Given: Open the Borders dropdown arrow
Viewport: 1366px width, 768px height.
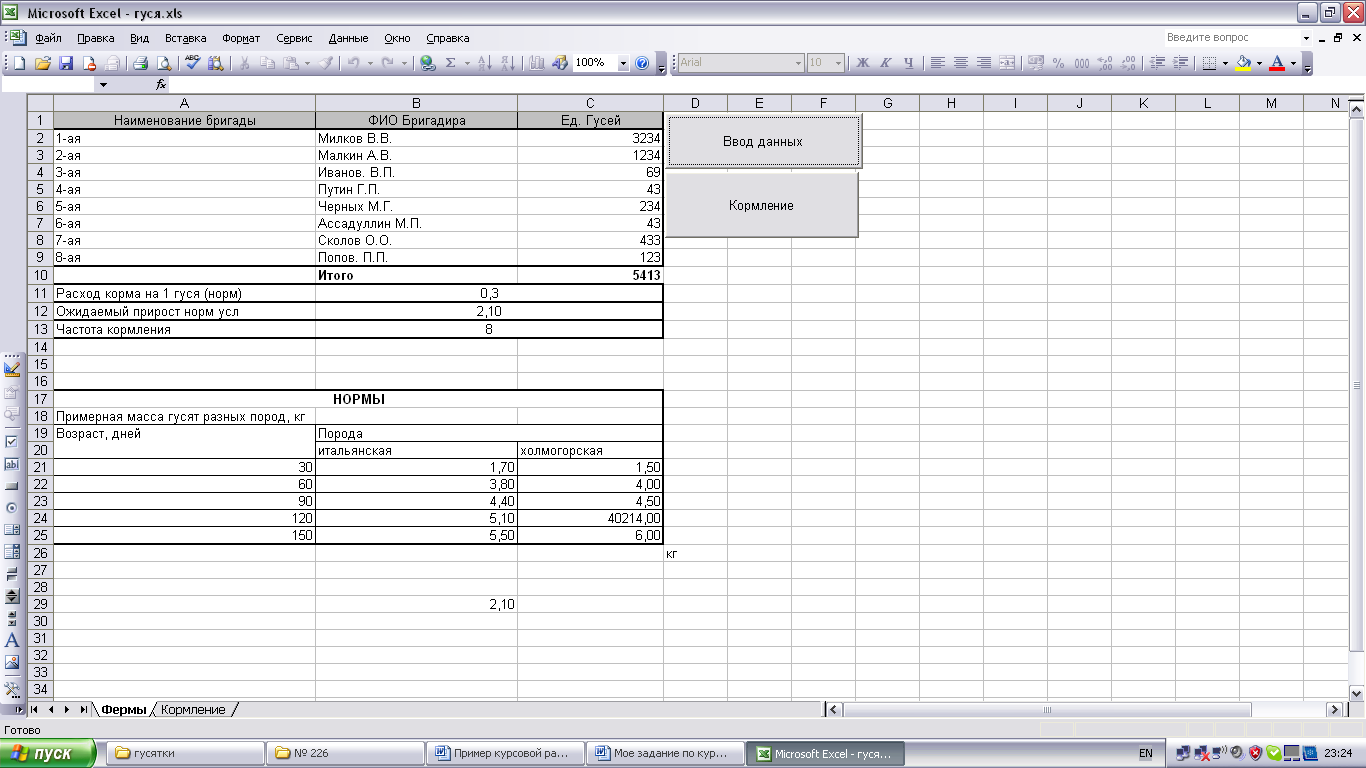Looking at the screenshot, I should tap(1225, 63).
